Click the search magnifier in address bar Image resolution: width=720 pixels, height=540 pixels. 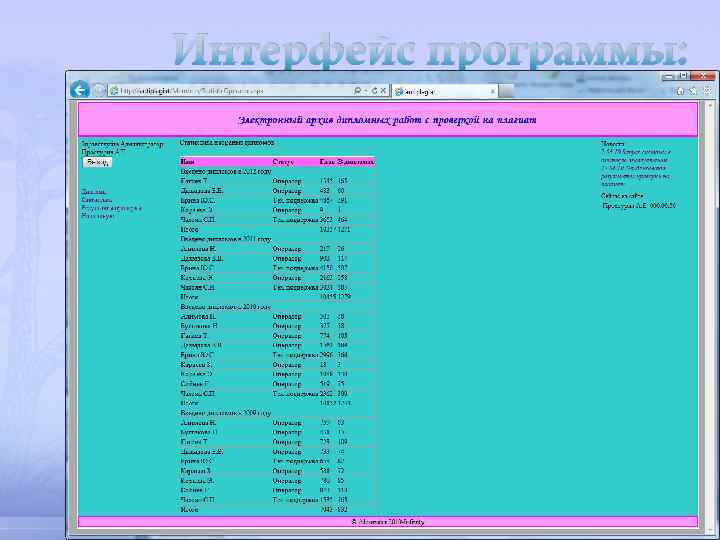click(358, 91)
